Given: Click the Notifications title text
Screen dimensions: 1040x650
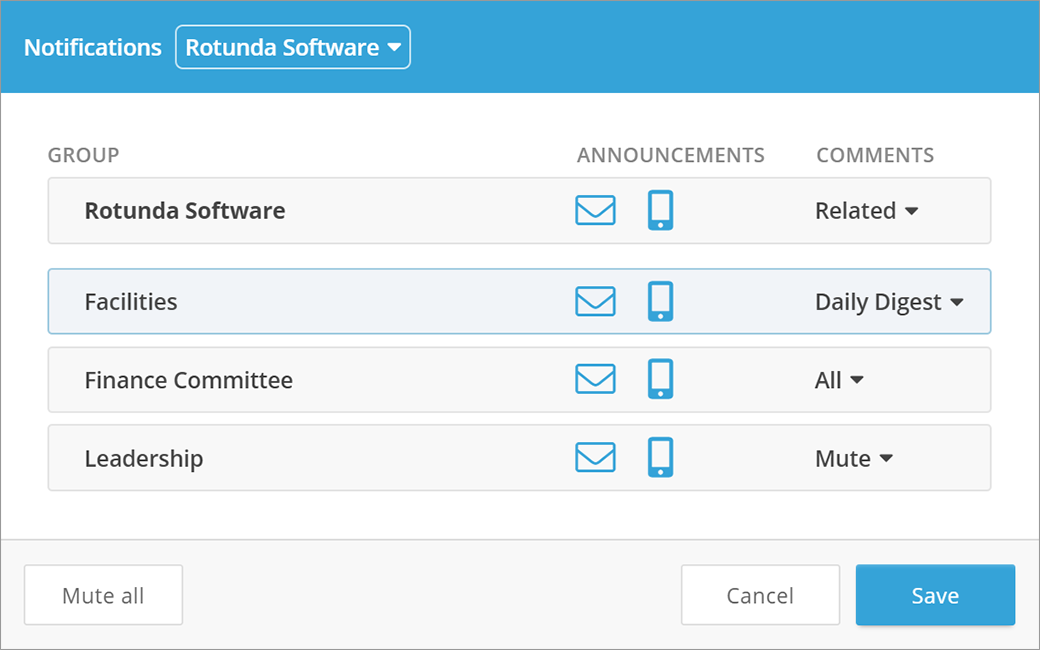Looking at the screenshot, I should click(93, 47).
